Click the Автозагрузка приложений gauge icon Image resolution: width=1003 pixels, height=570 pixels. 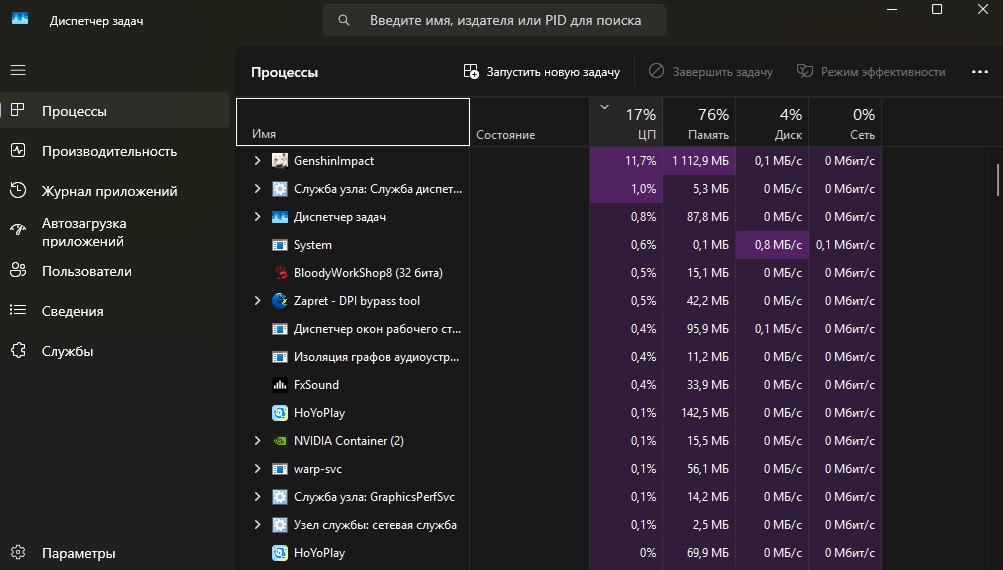(x=18, y=229)
